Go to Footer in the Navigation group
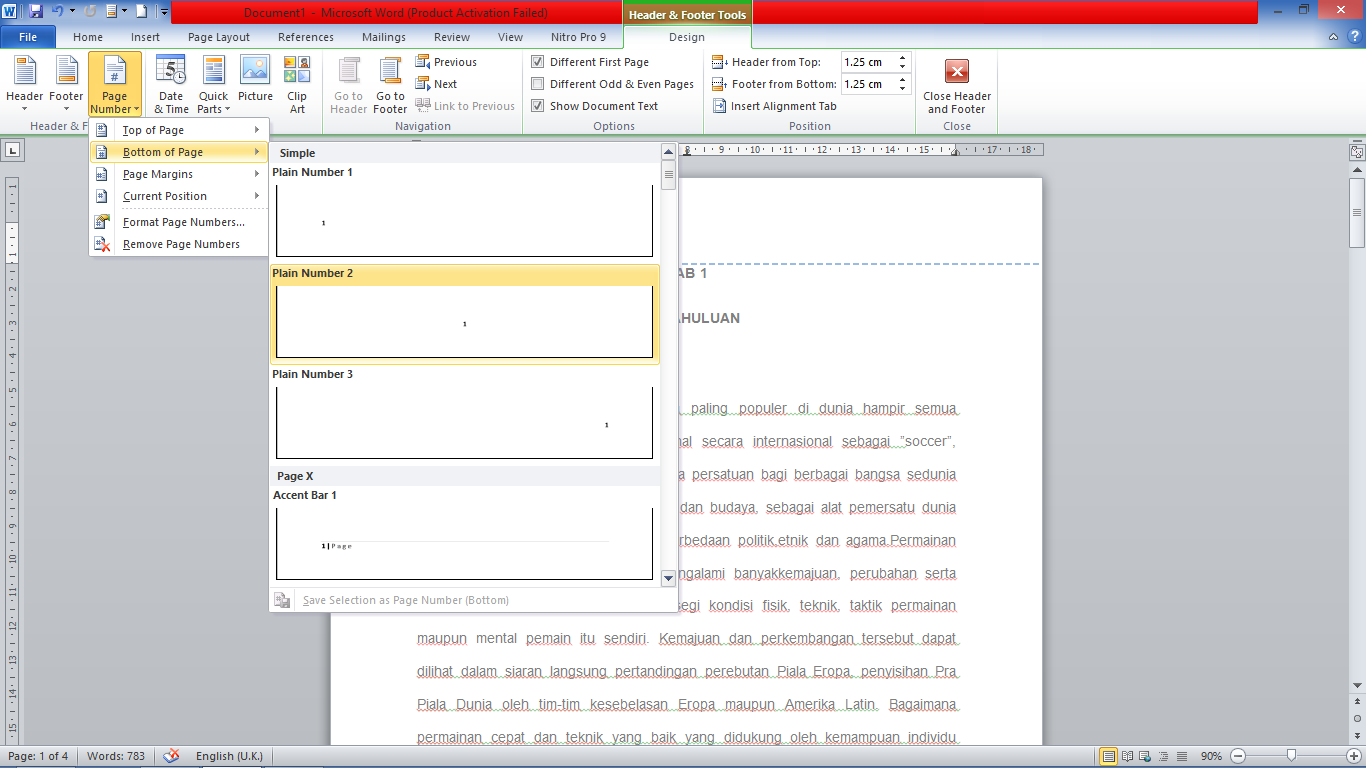 (390, 84)
